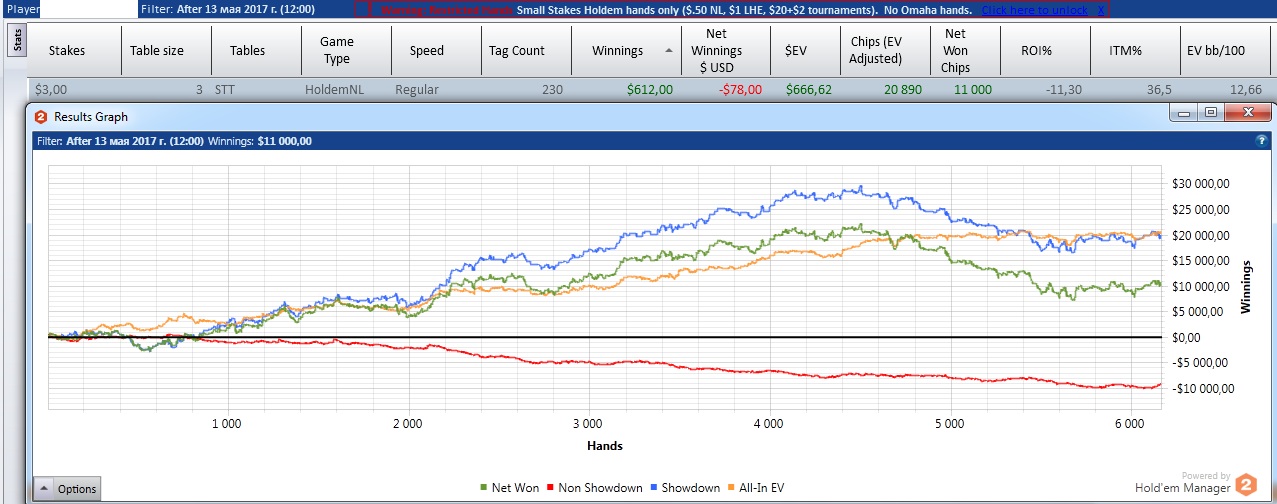
Task: Close the Results Graph window
Action: coord(1245,114)
